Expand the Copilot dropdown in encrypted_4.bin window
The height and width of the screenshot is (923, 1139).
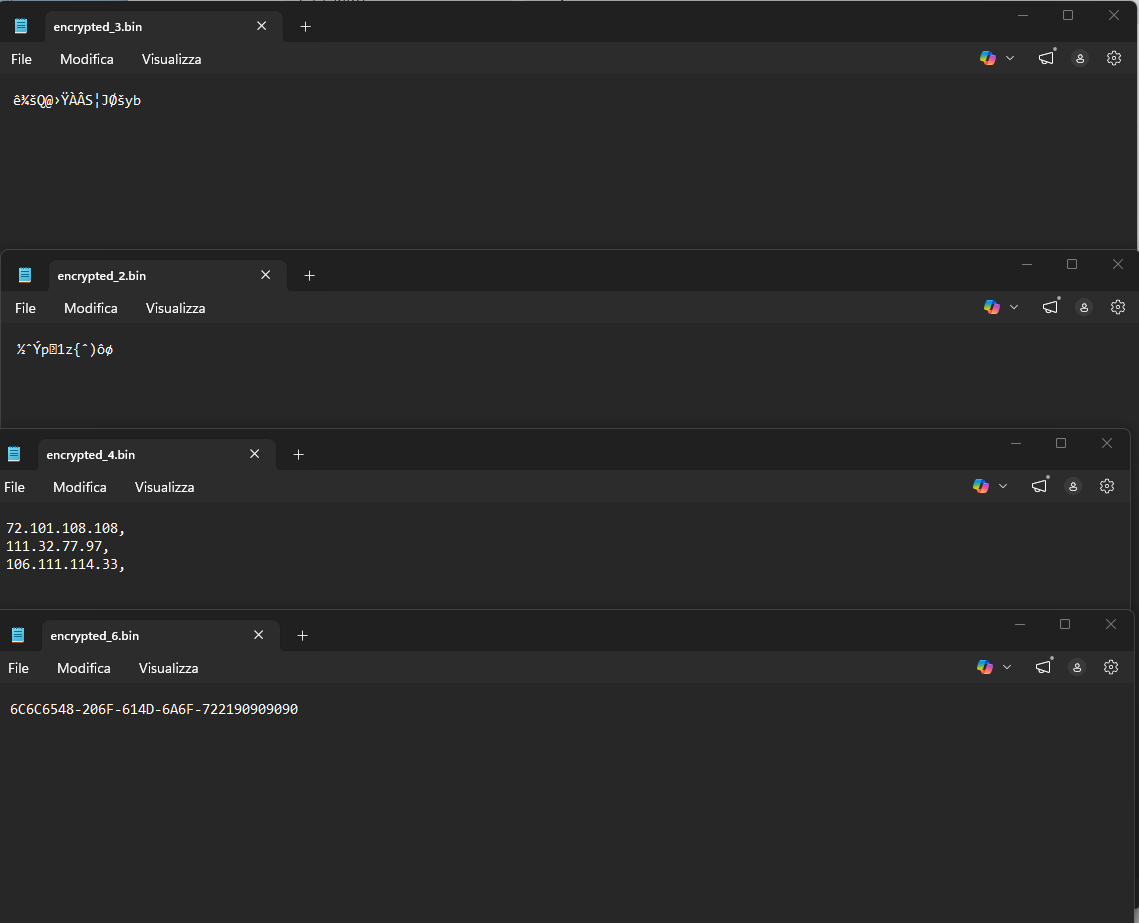click(x=1002, y=486)
